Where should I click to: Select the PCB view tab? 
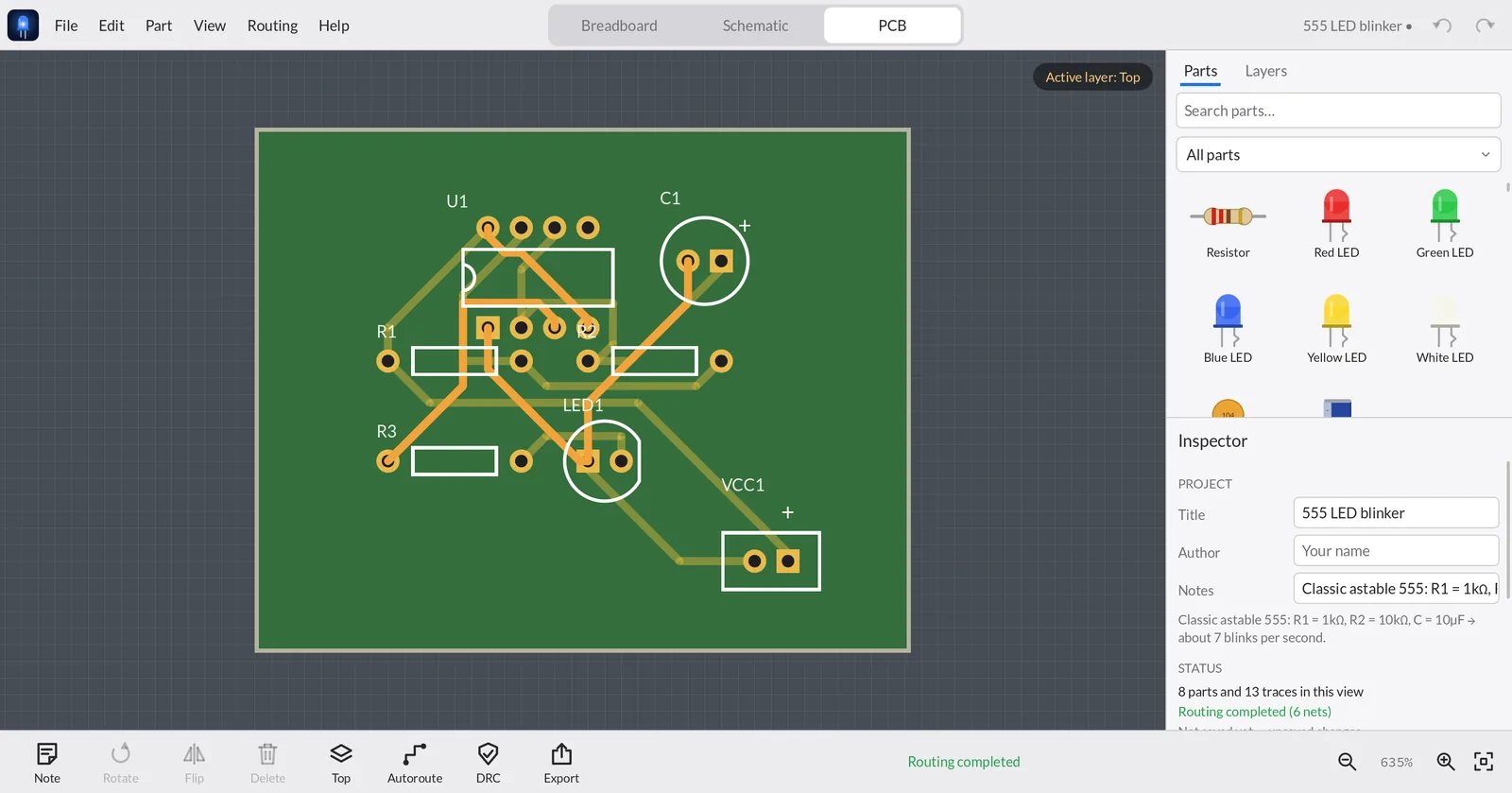(x=892, y=26)
